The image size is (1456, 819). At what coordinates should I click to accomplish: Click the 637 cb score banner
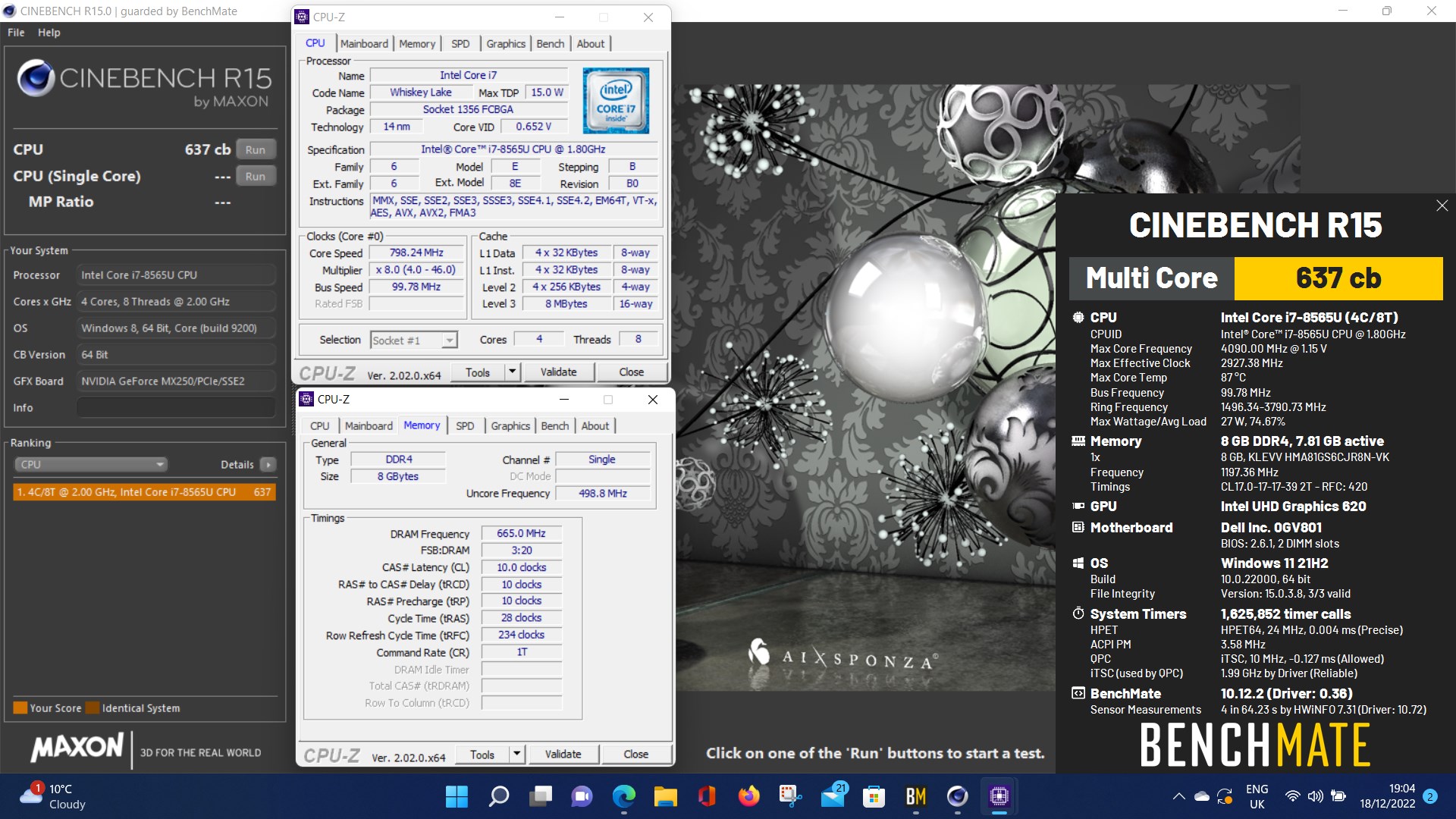point(1338,278)
